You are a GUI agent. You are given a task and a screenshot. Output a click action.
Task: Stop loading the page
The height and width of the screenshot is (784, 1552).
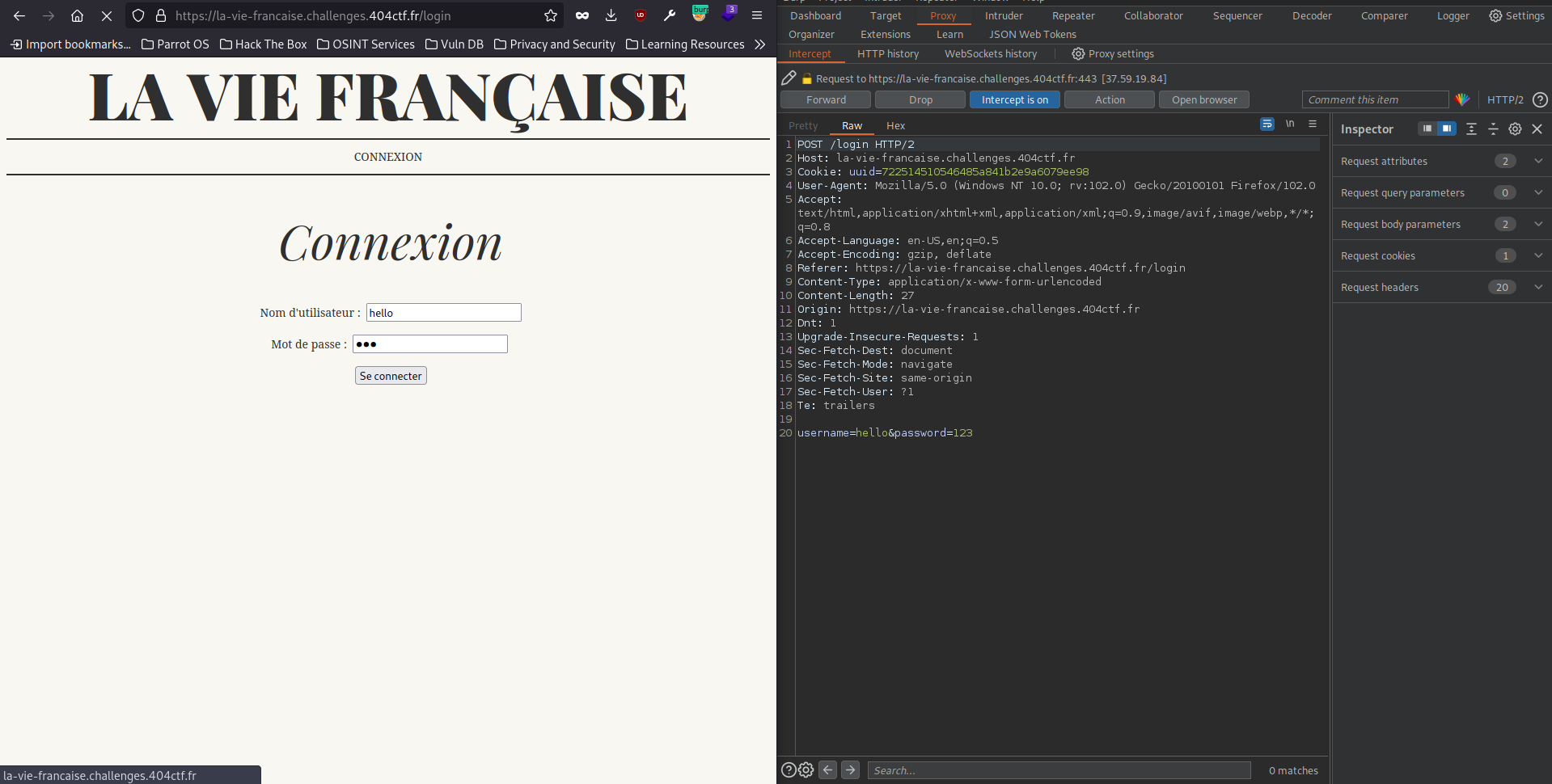pos(106,15)
